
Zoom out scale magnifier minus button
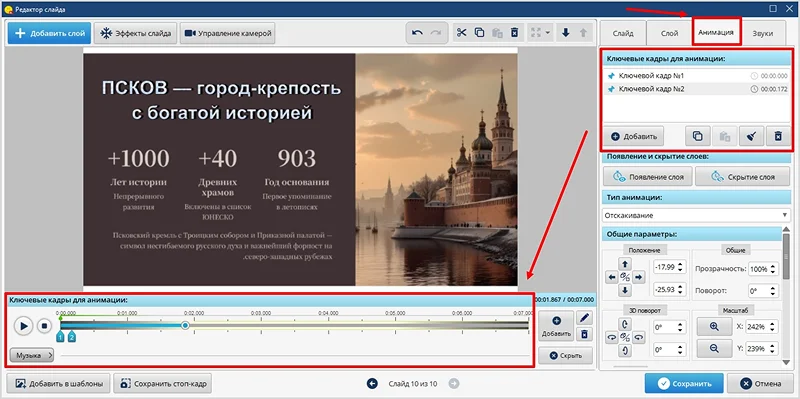(714, 348)
